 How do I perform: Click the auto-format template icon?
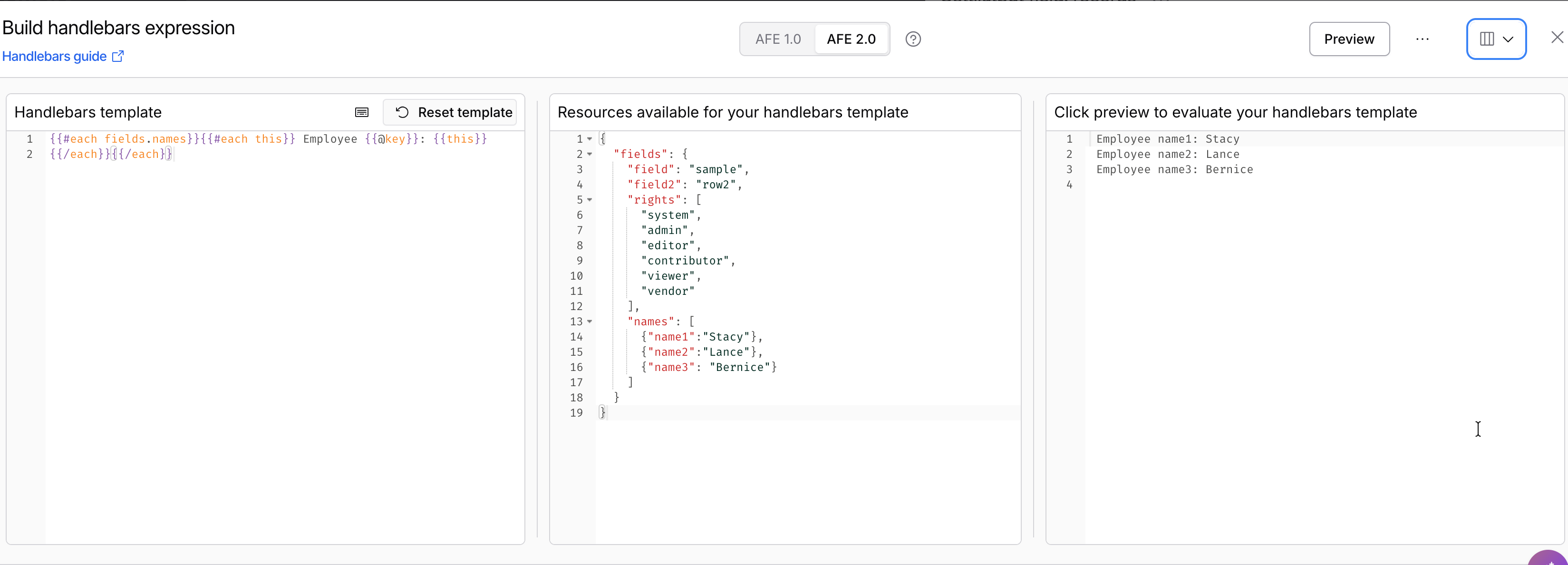[x=361, y=113]
